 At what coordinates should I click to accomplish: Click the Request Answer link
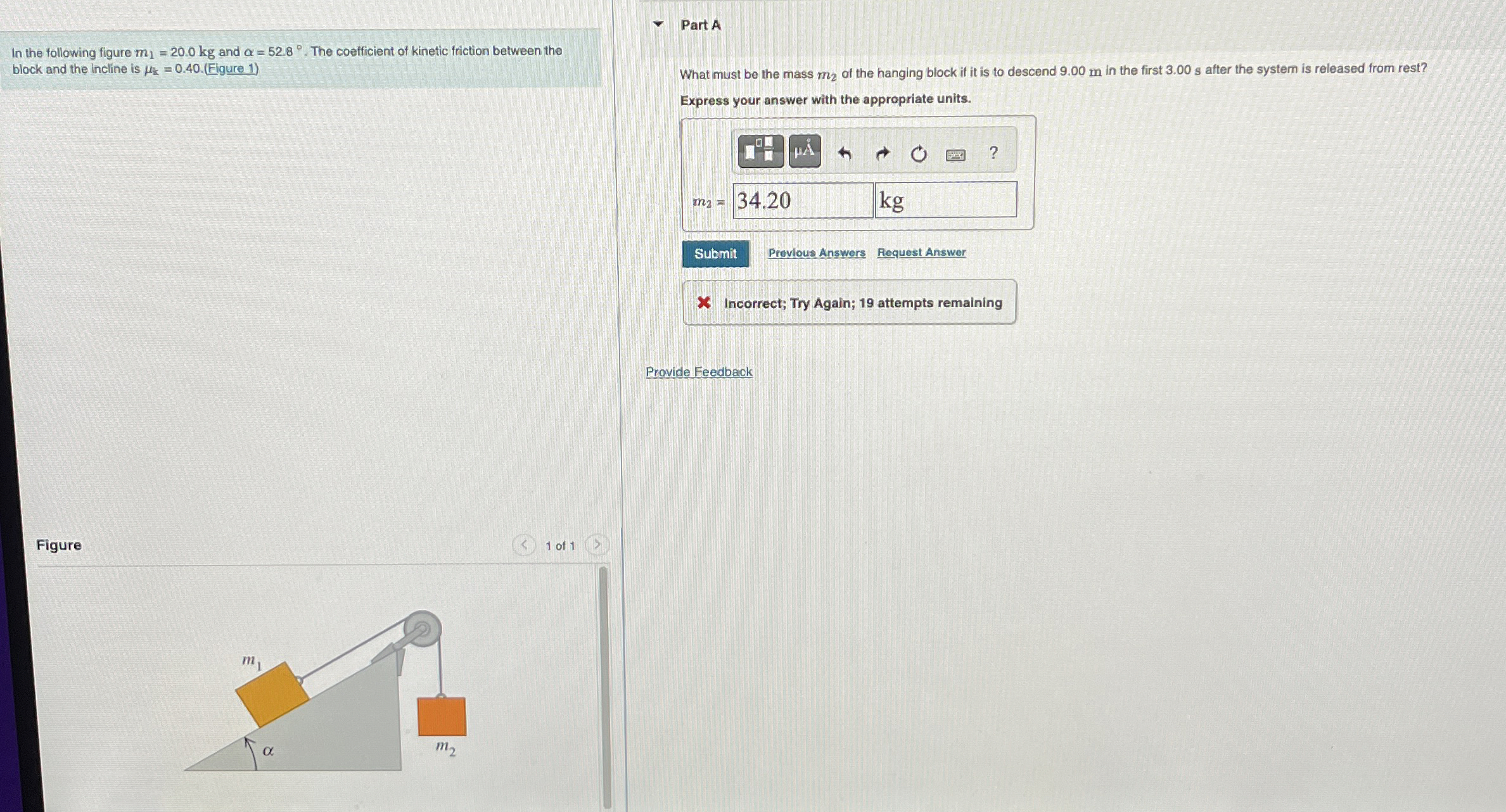coord(921,252)
